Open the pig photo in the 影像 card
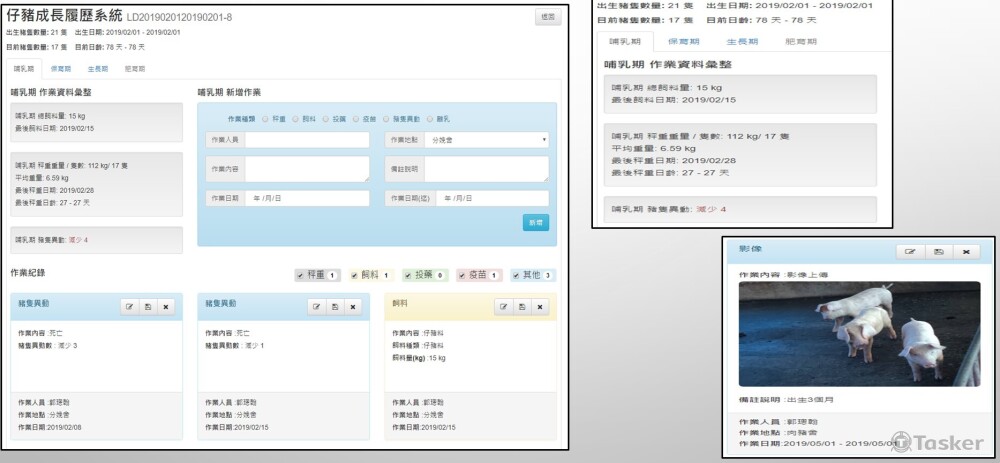The height and width of the screenshot is (463, 1000). tap(858, 333)
